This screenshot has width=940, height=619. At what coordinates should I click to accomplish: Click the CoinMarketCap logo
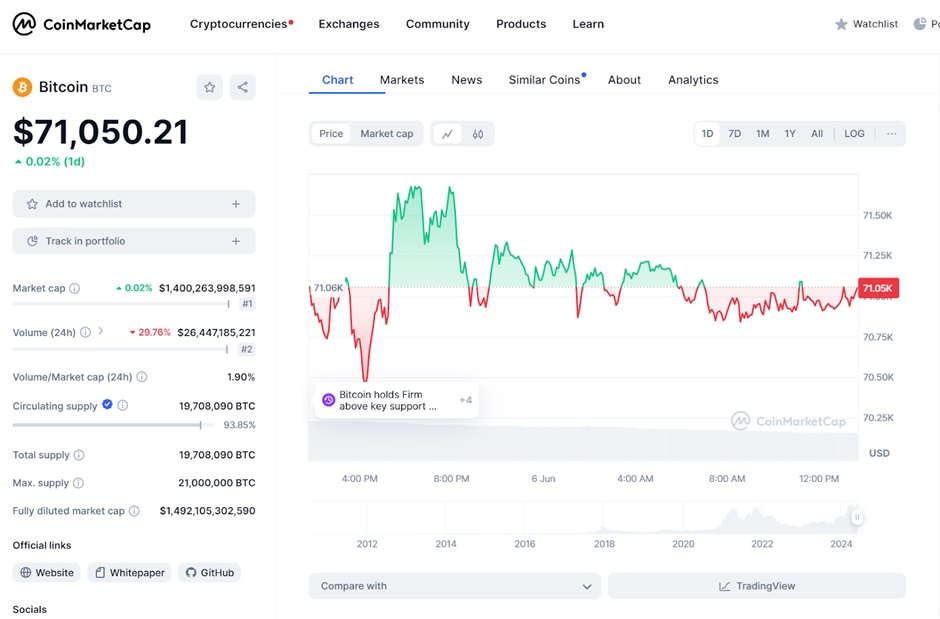point(82,24)
